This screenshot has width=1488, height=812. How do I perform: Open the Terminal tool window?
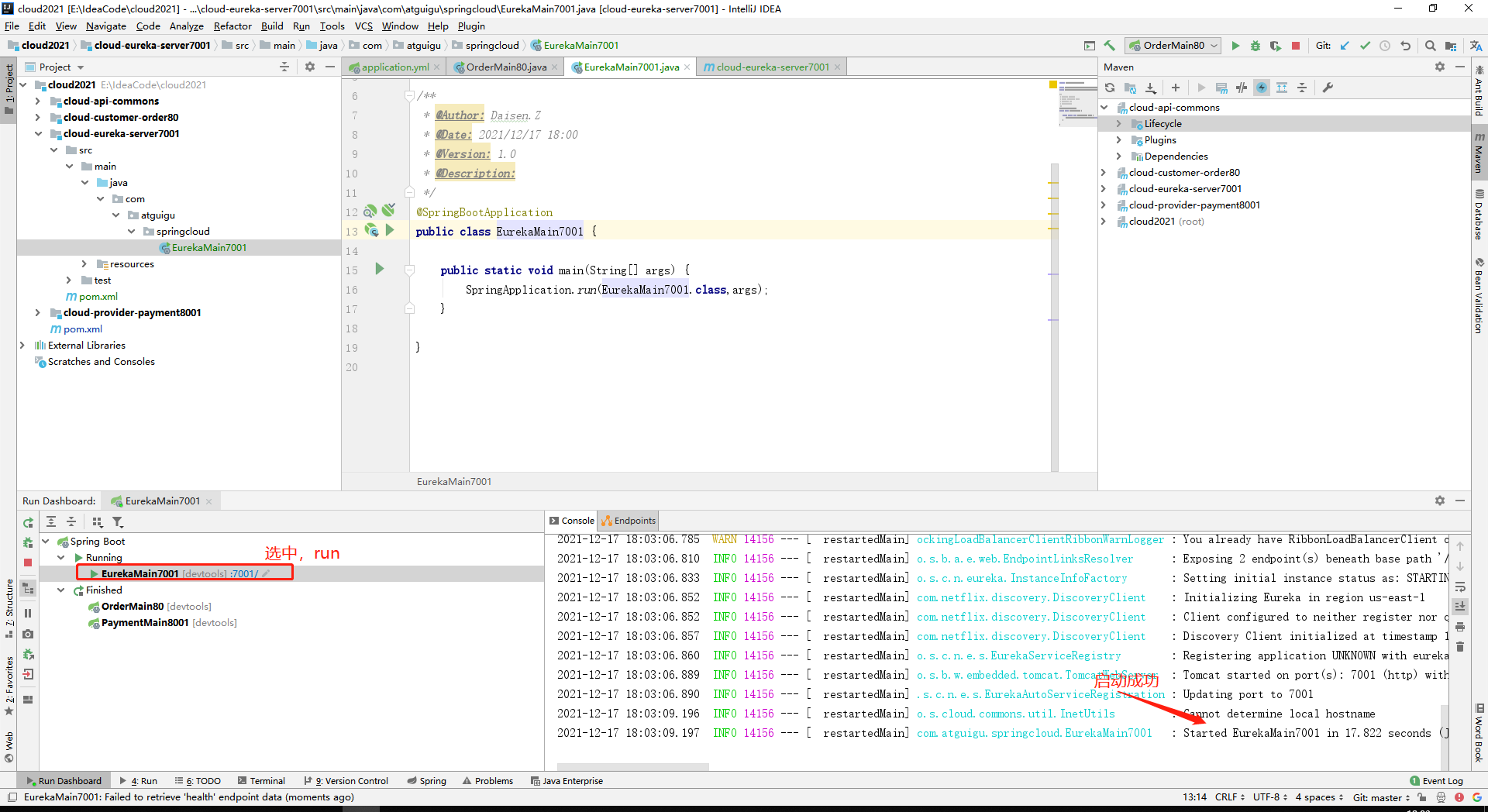[x=262, y=781]
